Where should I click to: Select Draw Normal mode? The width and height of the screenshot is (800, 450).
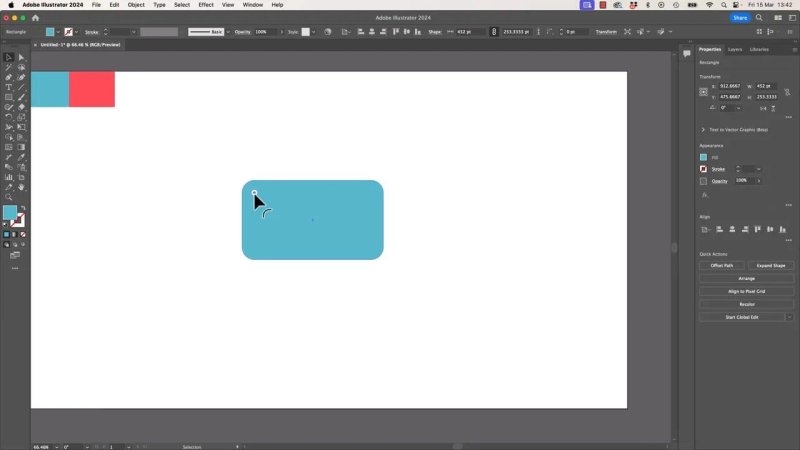[7, 245]
